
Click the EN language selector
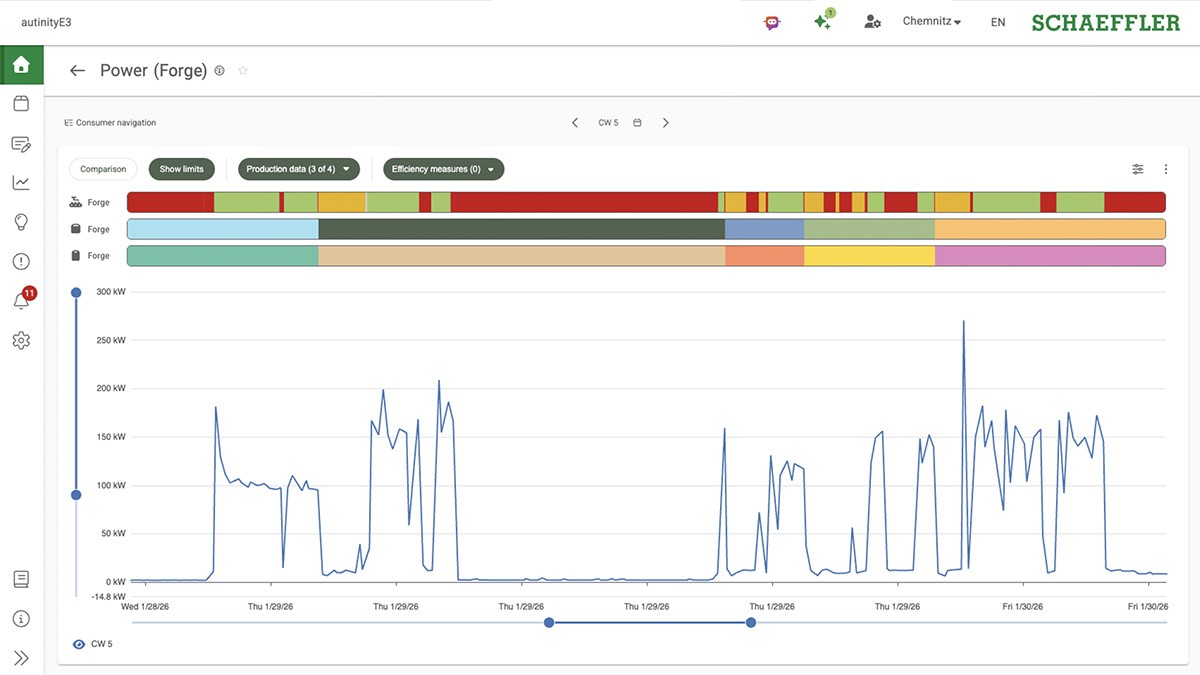coord(997,21)
